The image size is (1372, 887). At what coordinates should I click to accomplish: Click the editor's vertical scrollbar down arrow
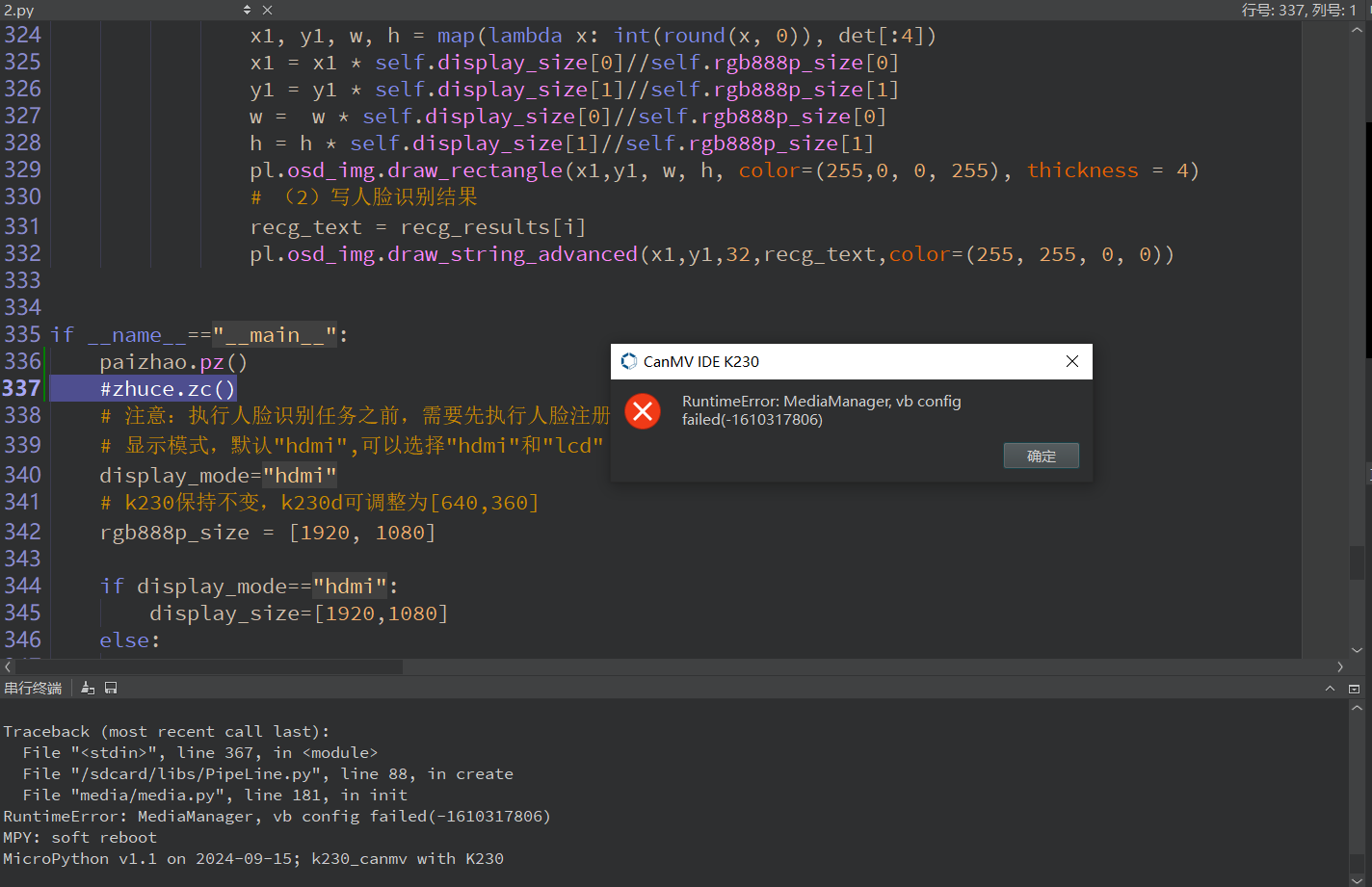(1357, 650)
